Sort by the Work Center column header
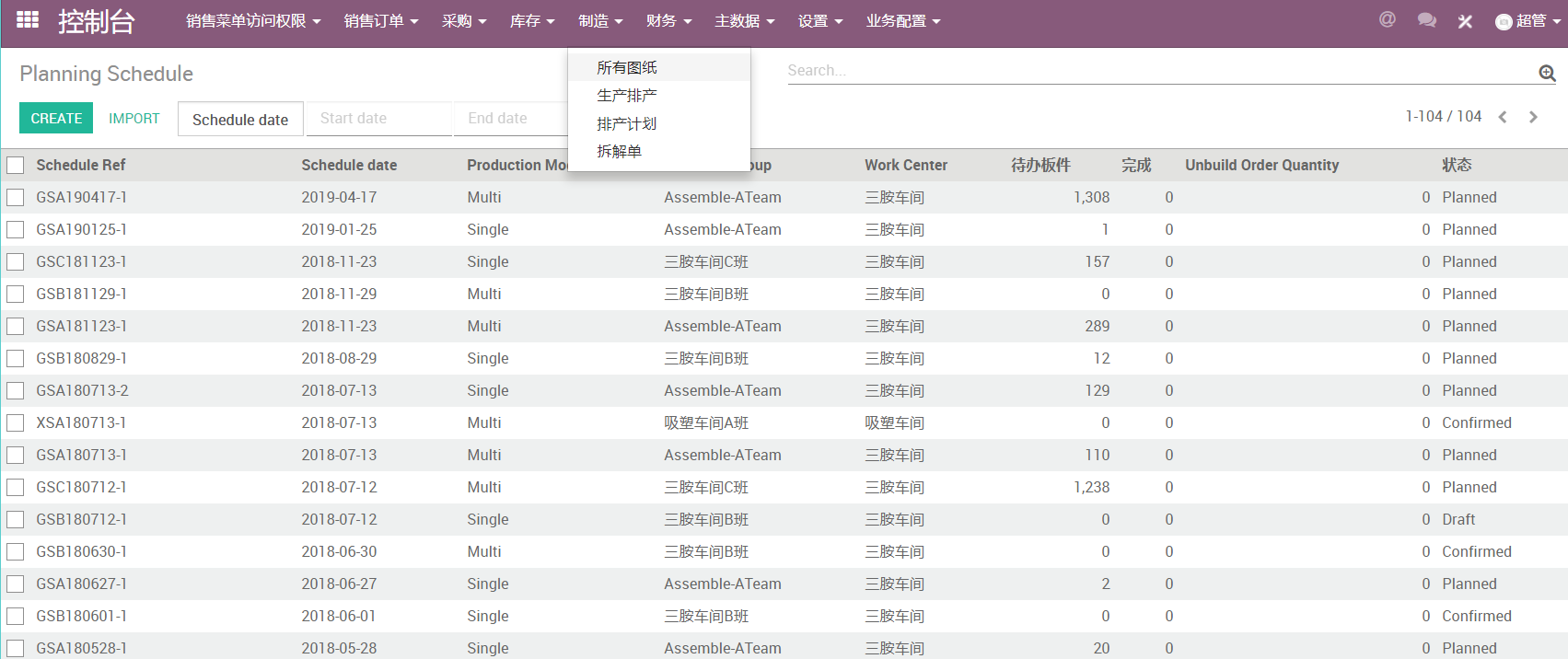Image resolution: width=1568 pixels, height=659 pixels. (x=905, y=165)
